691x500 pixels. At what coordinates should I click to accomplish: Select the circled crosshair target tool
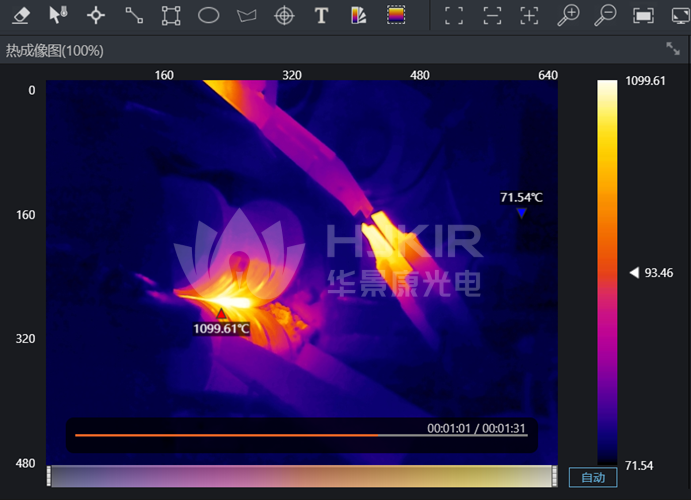click(284, 16)
